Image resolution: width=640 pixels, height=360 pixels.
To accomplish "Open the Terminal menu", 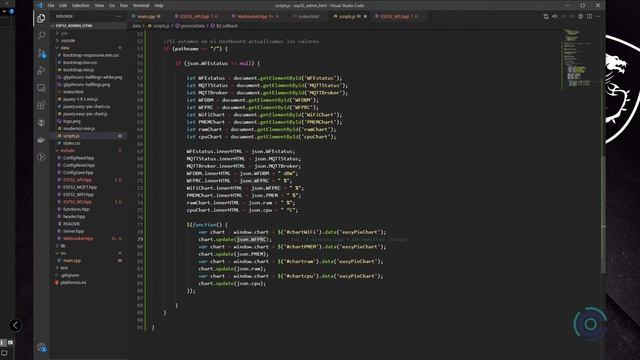I will [x=141, y=5].
